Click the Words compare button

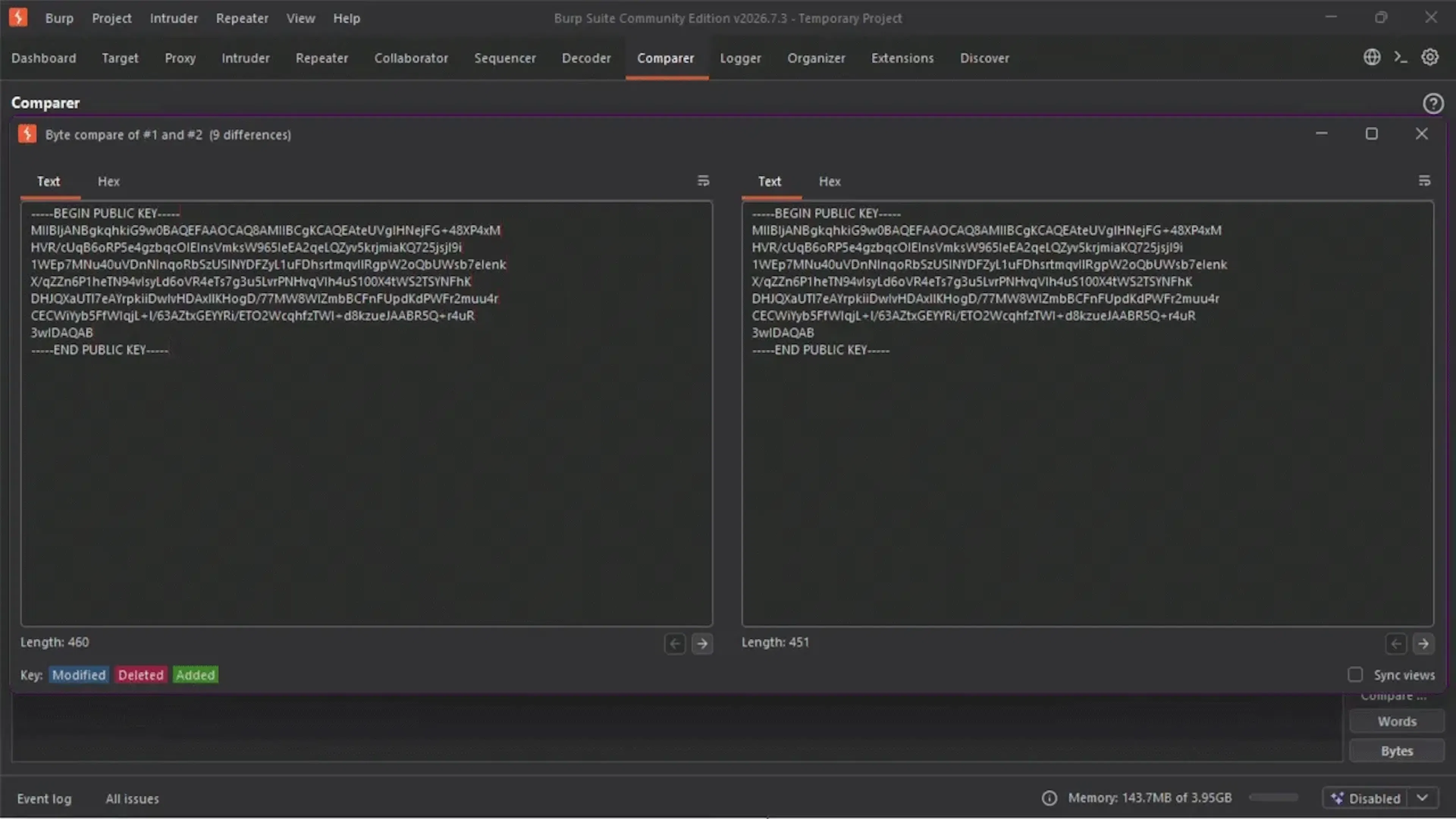pos(1396,721)
